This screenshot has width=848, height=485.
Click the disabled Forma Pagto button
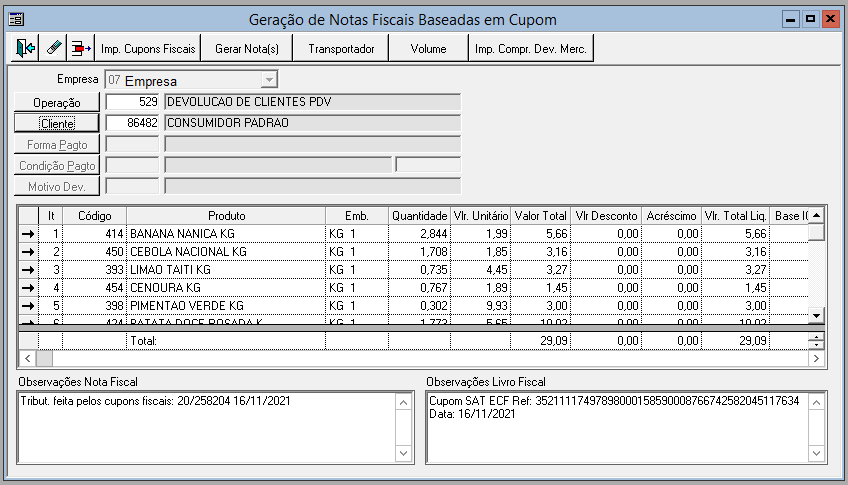pyautogui.click(x=57, y=144)
